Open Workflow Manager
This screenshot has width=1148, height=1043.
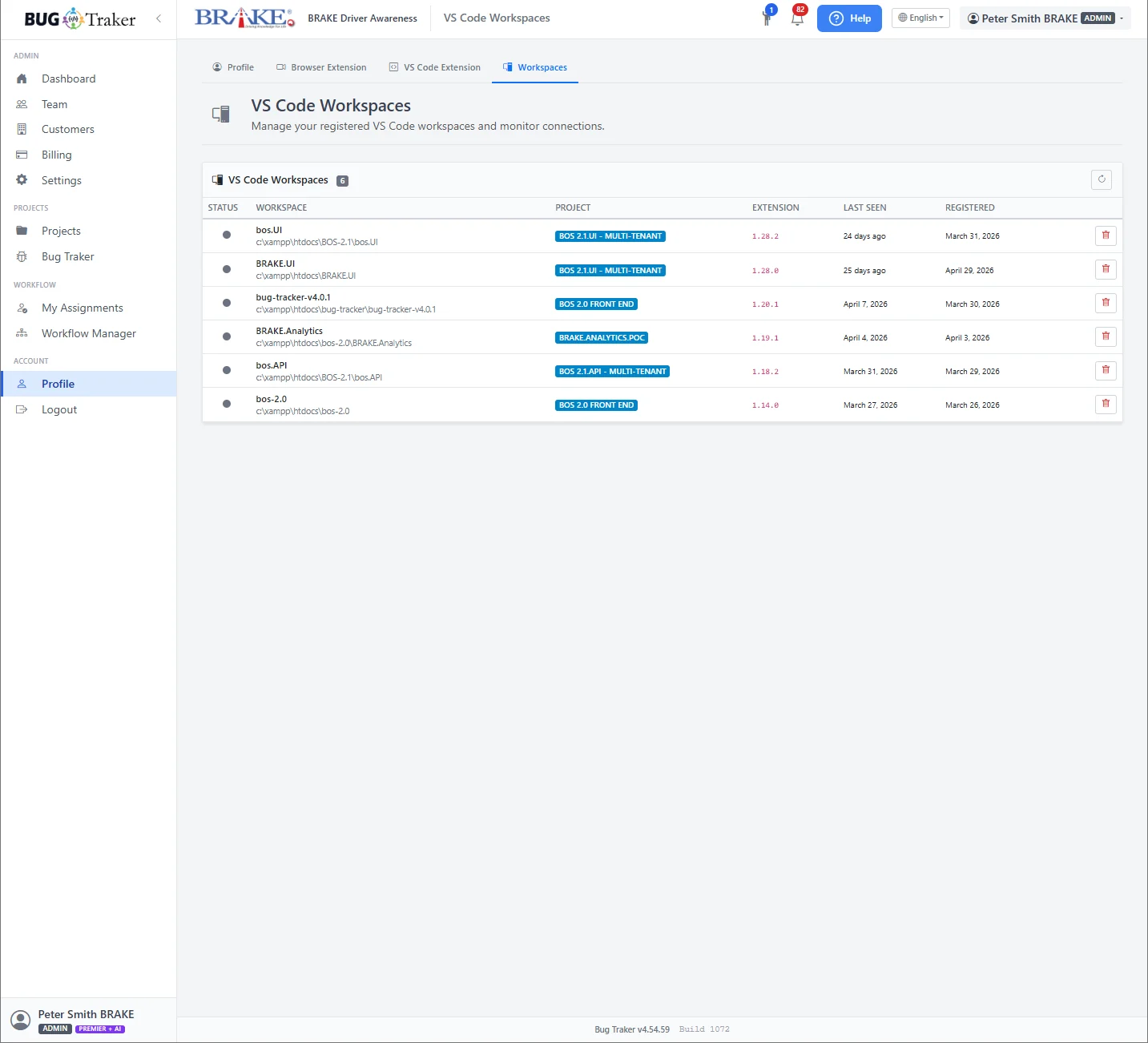coord(88,333)
